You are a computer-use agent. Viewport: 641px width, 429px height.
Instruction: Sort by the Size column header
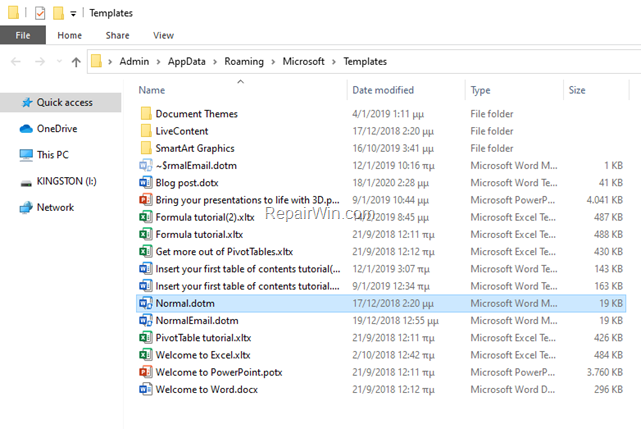point(577,90)
